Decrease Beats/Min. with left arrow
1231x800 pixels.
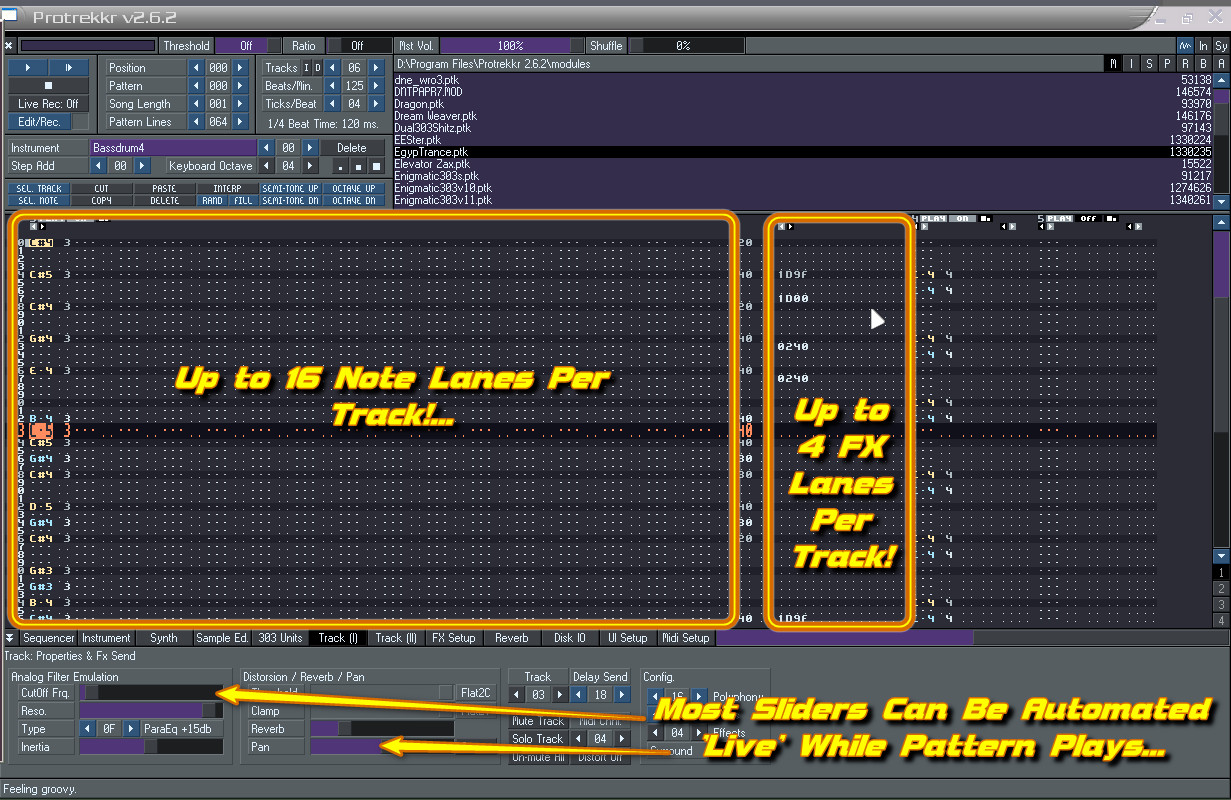pyautogui.click(x=332, y=86)
